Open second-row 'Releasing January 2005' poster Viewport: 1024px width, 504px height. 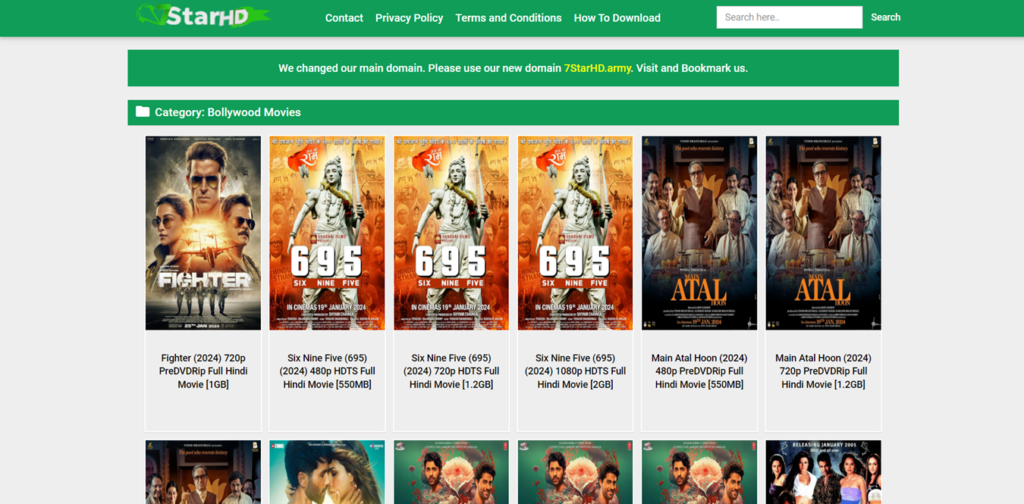(x=824, y=472)
